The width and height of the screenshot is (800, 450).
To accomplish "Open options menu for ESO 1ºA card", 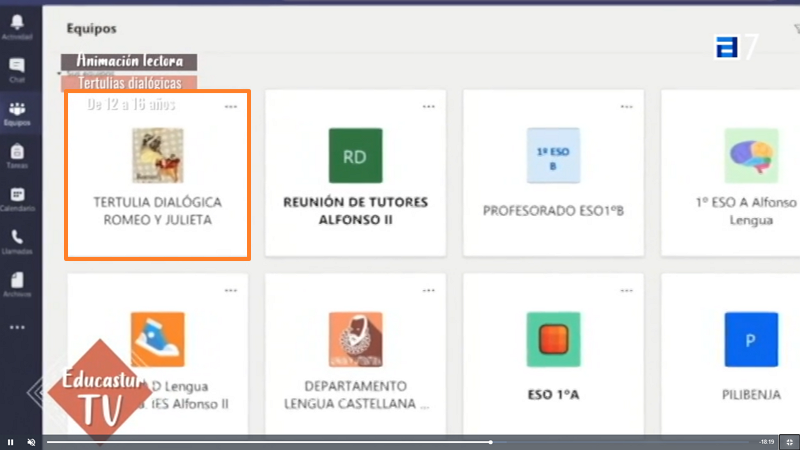I will tap(627, 290).
